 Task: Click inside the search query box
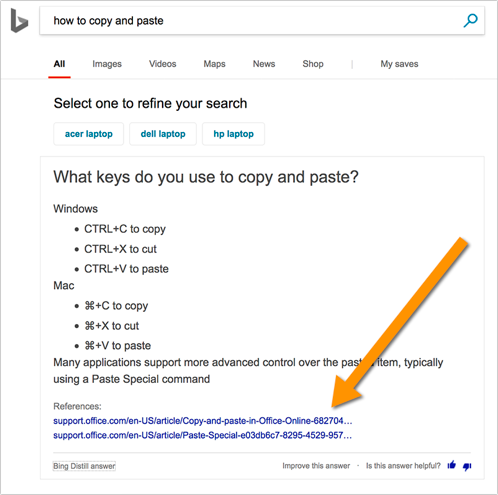click(x=250, y=21)
